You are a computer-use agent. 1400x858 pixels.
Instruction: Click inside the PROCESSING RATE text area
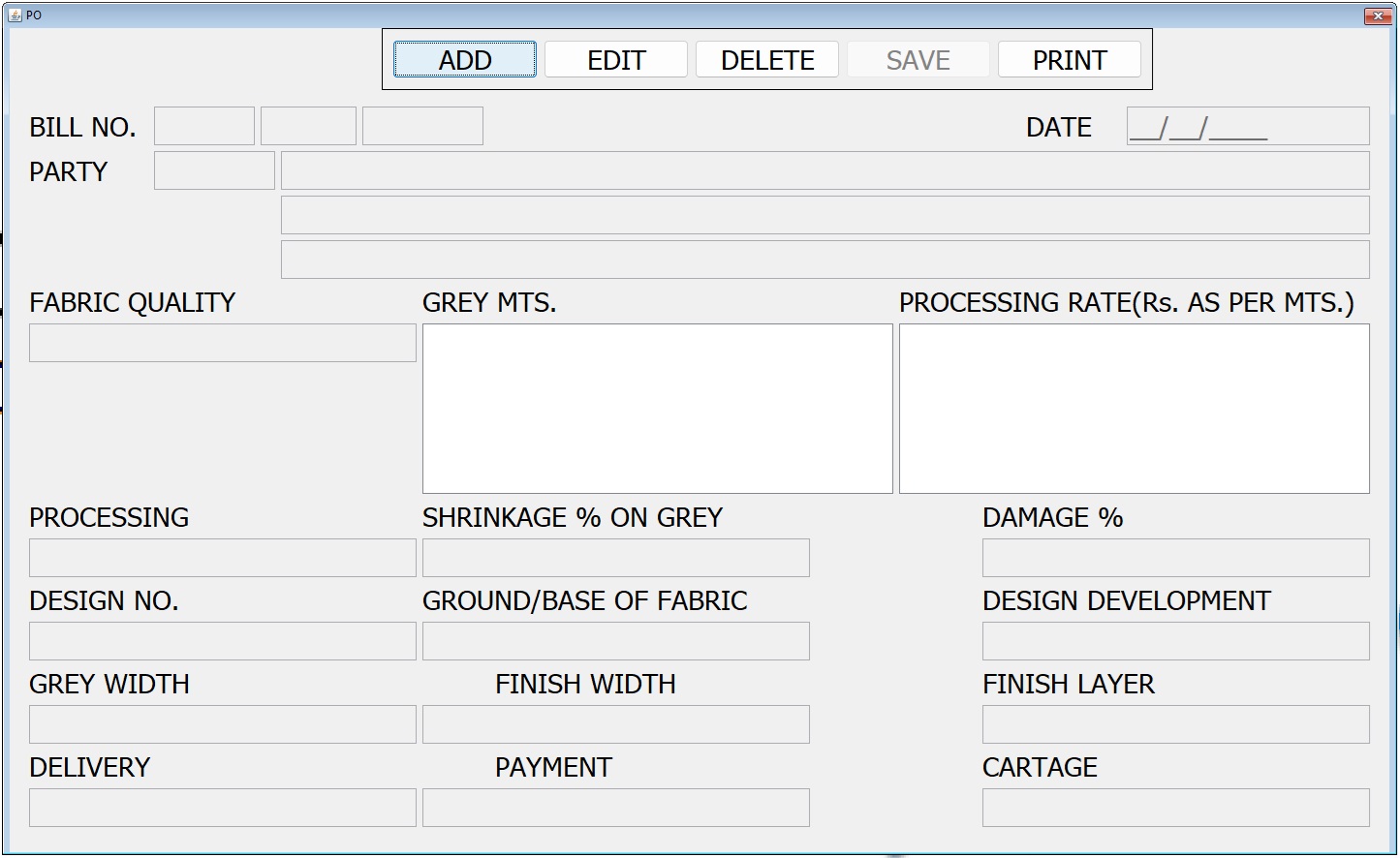[x=1134, y=409]
